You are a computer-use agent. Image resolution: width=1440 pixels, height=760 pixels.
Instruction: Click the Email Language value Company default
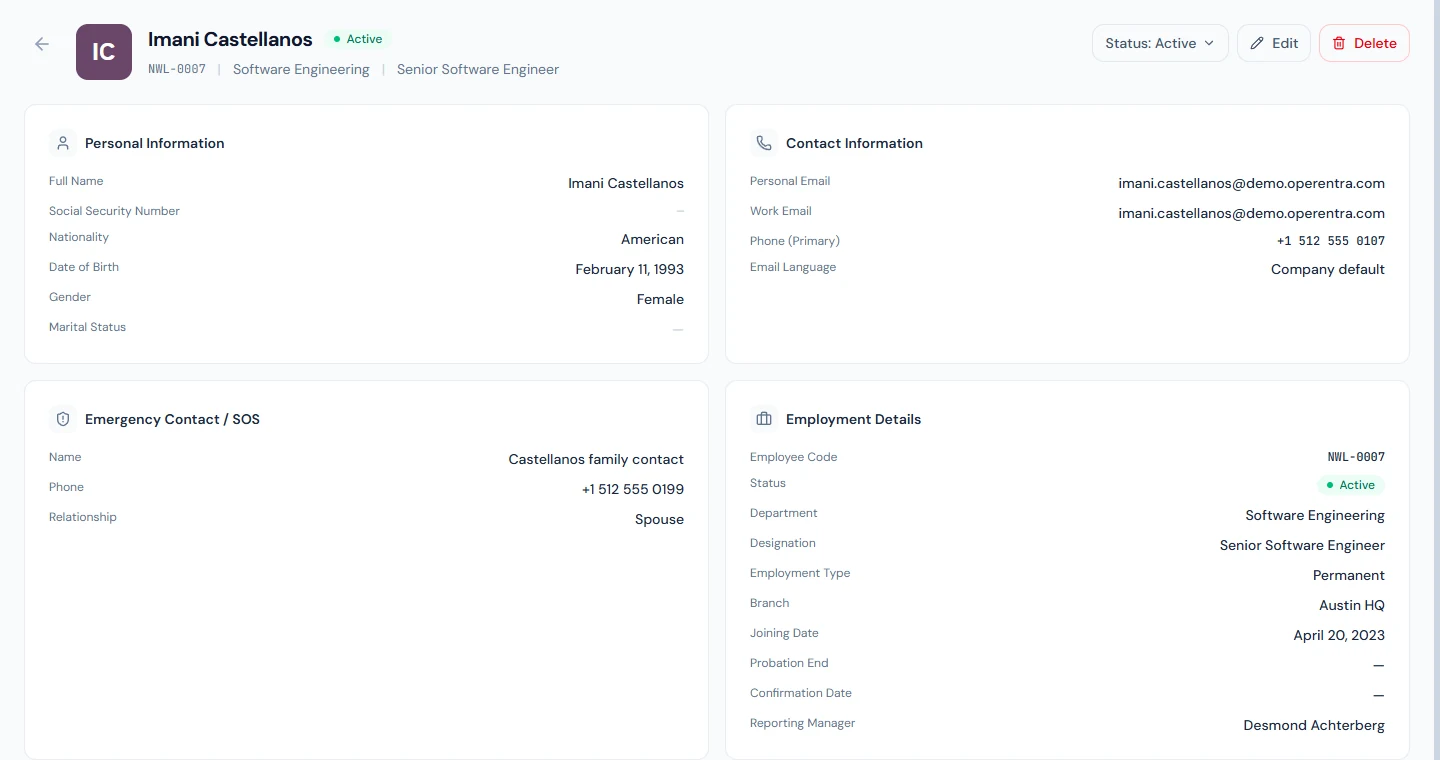point(1328,269)
